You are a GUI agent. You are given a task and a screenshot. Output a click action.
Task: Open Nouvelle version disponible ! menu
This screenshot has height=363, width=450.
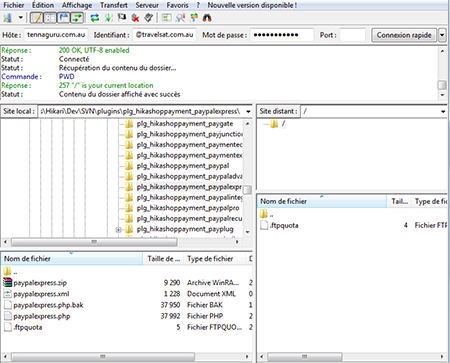pos(252,5)
